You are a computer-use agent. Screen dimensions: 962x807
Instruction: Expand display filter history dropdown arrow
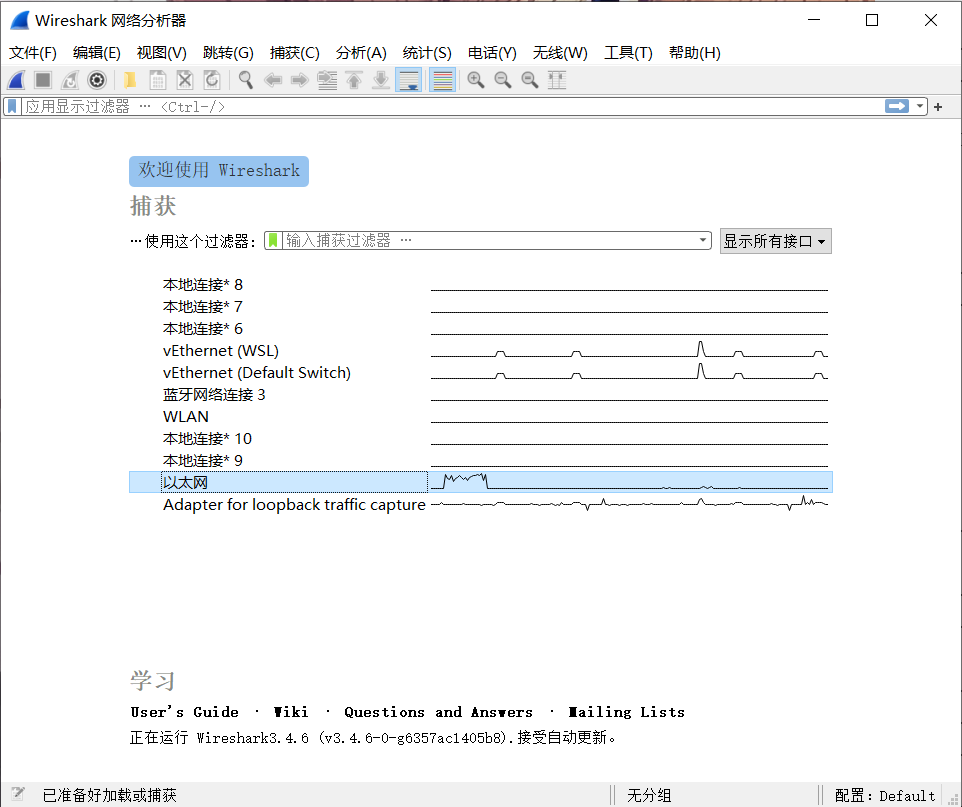coord(920,107)
